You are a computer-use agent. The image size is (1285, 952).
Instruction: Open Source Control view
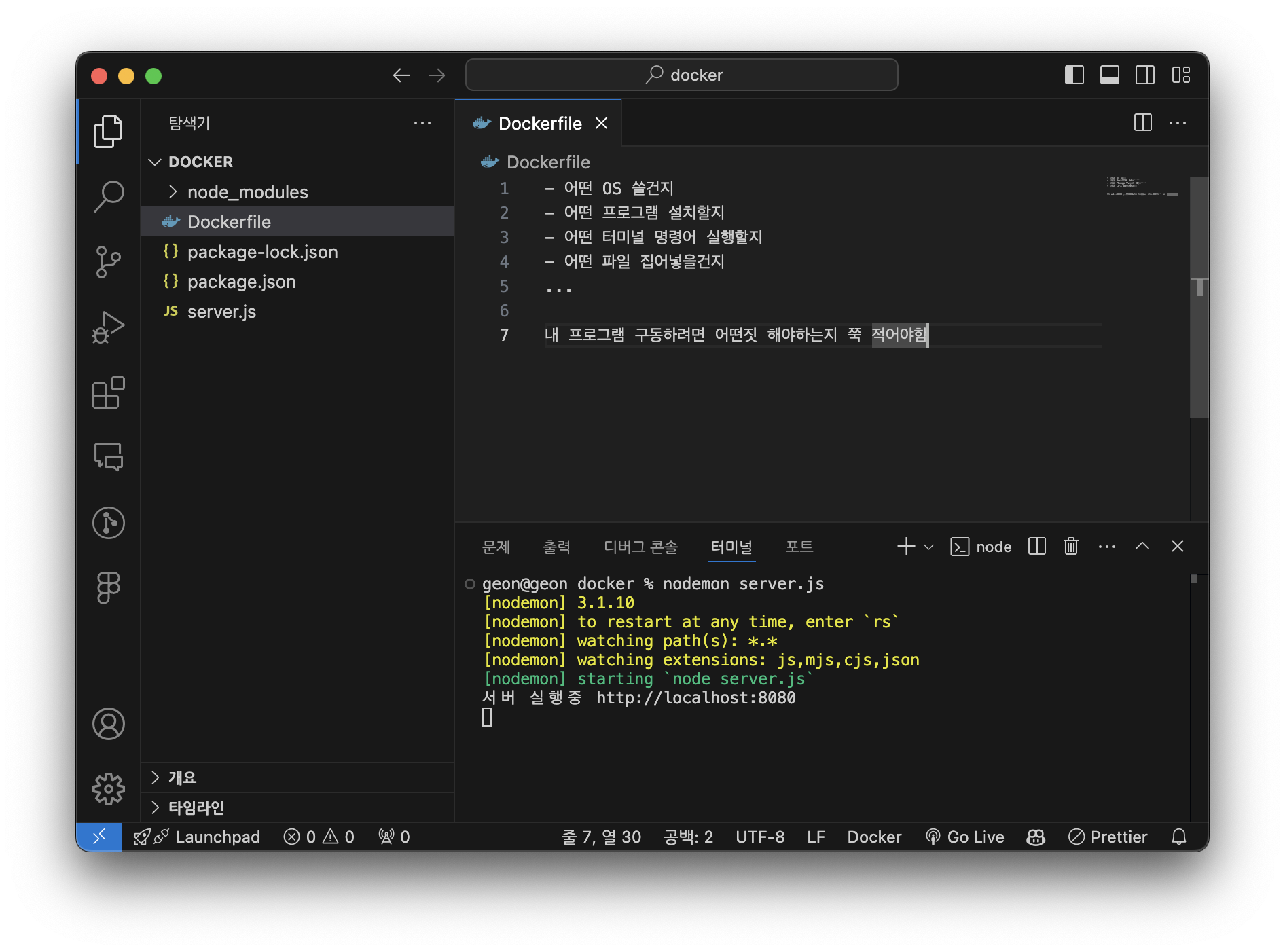(108, 261)
